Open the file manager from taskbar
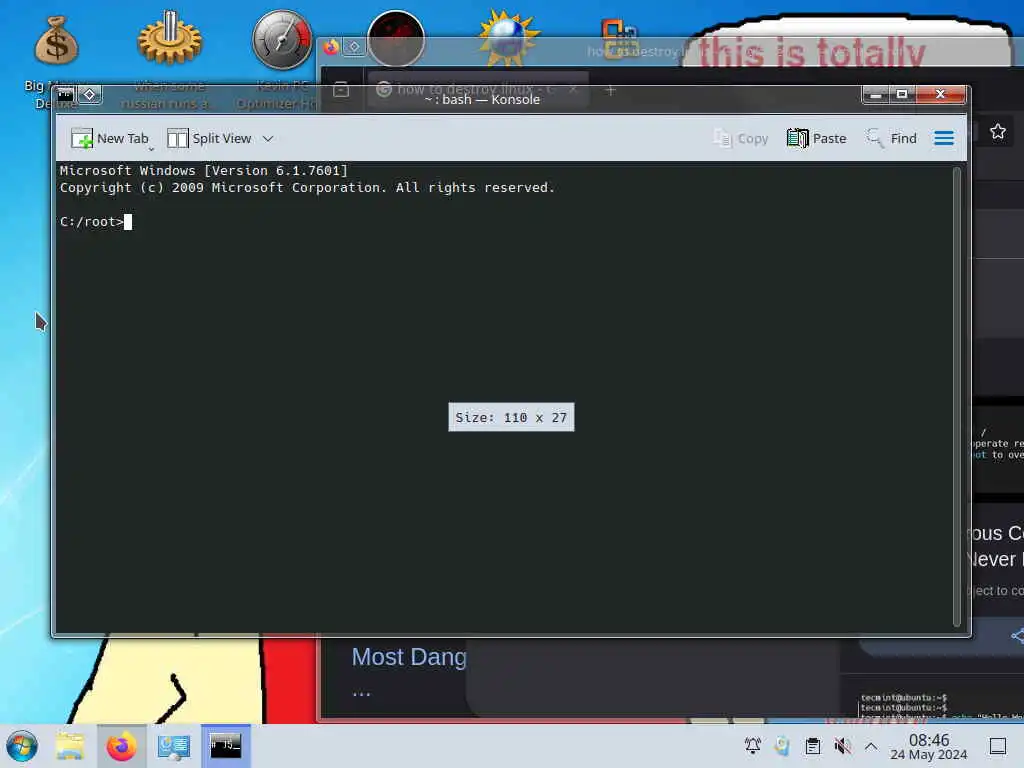This screenshot has height=768, width=1024. coord(70,746)
